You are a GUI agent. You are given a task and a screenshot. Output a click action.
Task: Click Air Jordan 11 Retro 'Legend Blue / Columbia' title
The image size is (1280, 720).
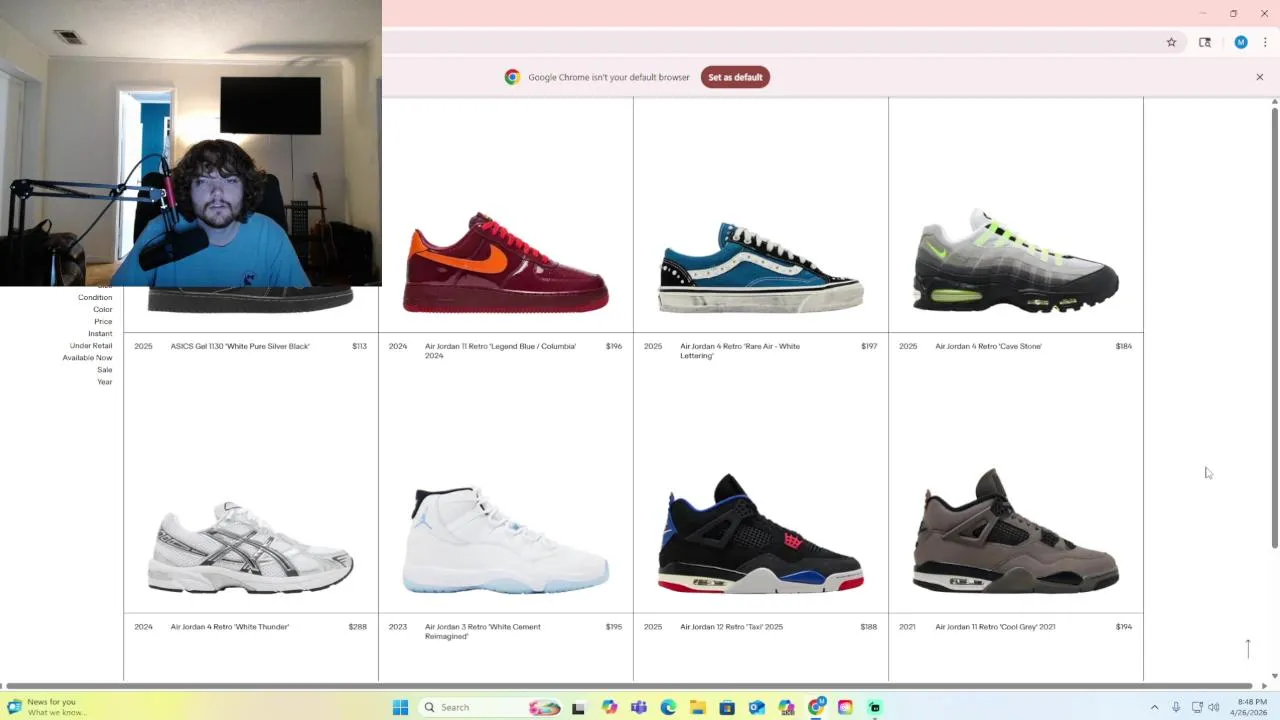tap(500, 351)
